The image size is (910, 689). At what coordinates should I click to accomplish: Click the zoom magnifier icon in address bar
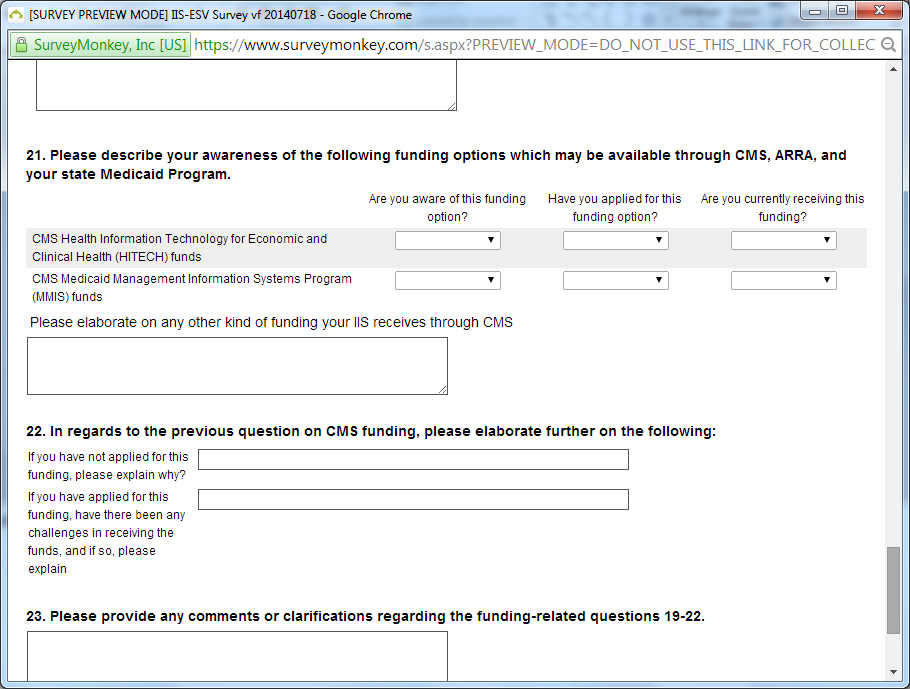[888, 45]
